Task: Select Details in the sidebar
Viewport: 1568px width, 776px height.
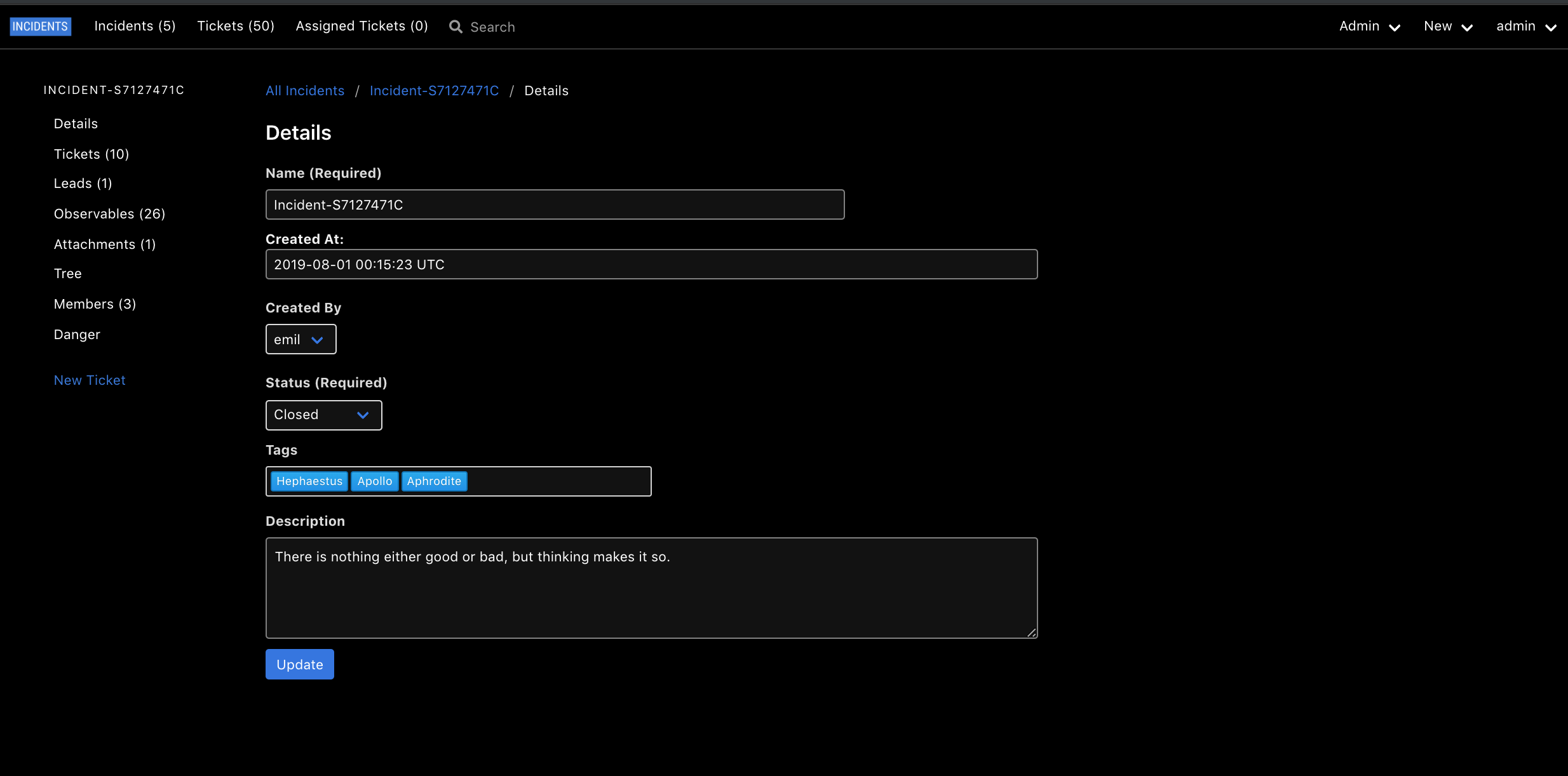Action: [76, 124]
